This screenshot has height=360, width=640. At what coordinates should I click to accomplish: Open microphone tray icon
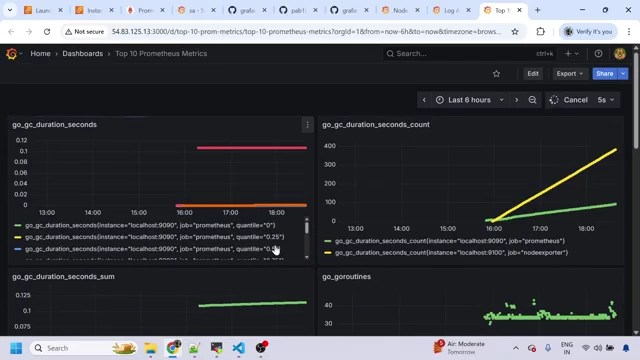point(548,348)
